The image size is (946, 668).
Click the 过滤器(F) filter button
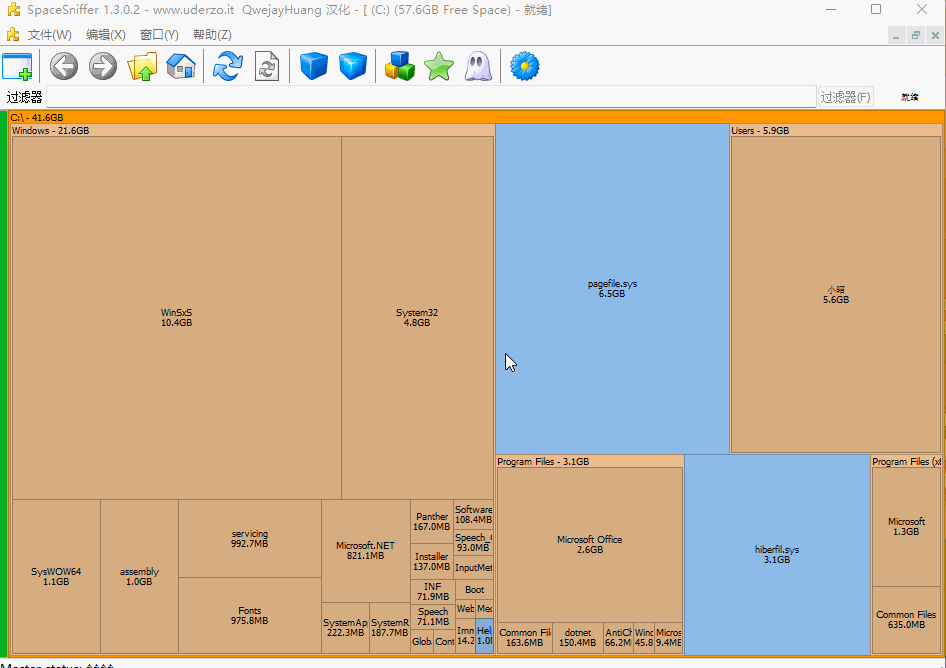click(846, 97)
